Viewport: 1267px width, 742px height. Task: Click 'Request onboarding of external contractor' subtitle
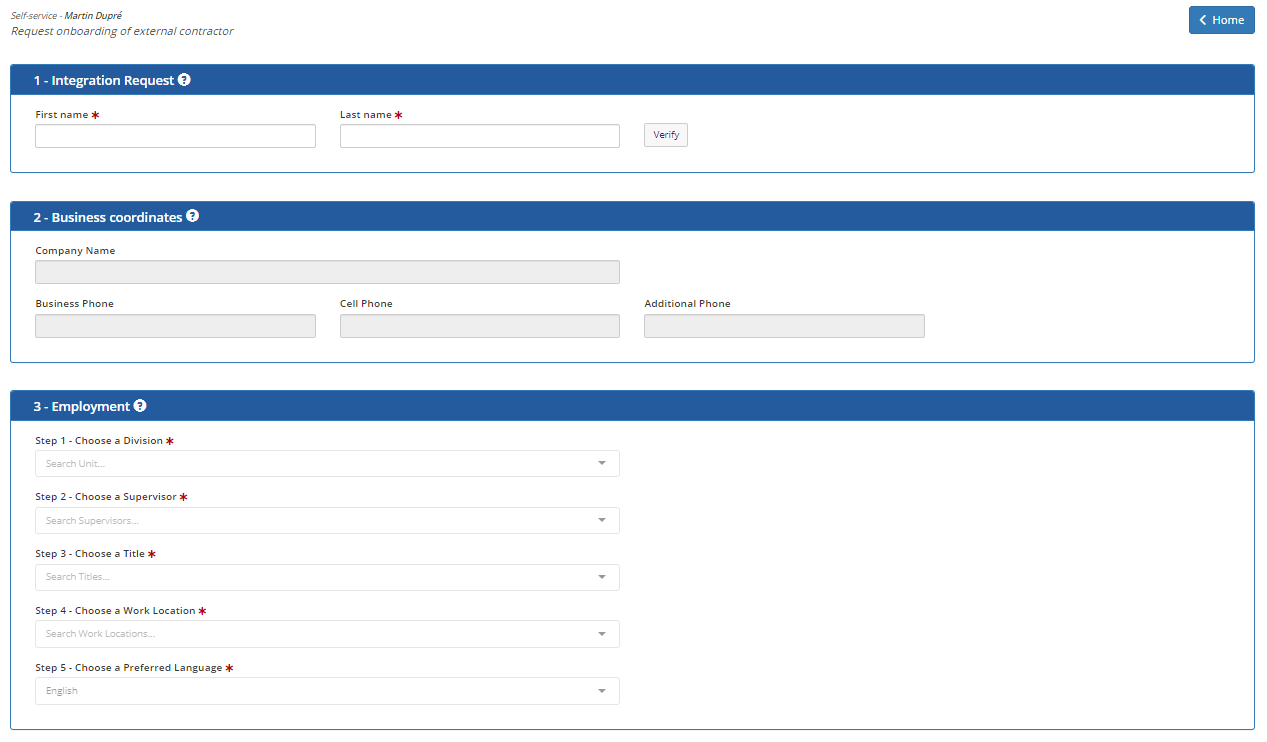pos(122,31)
